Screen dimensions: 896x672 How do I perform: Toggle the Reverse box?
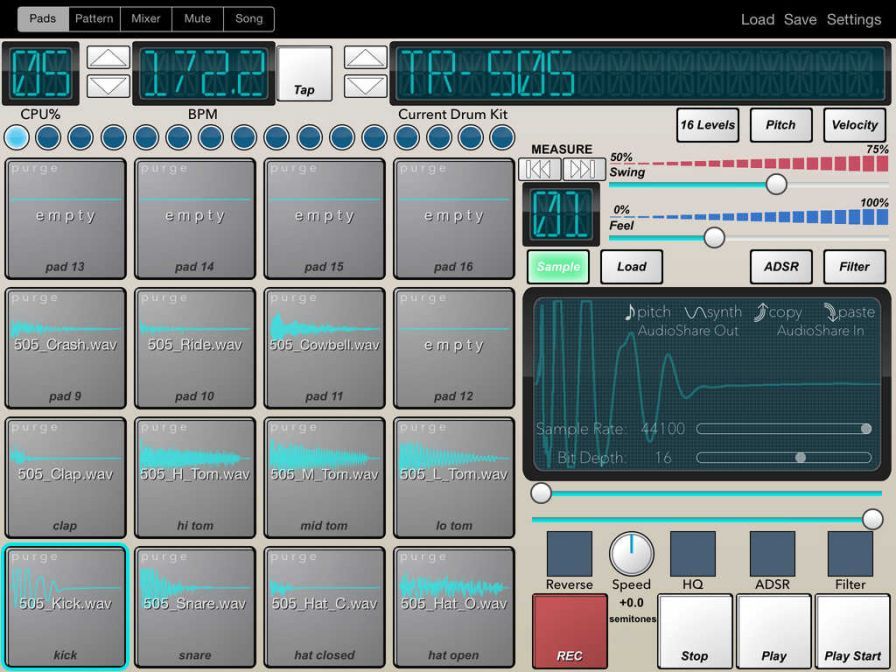(x=569, y=553)
